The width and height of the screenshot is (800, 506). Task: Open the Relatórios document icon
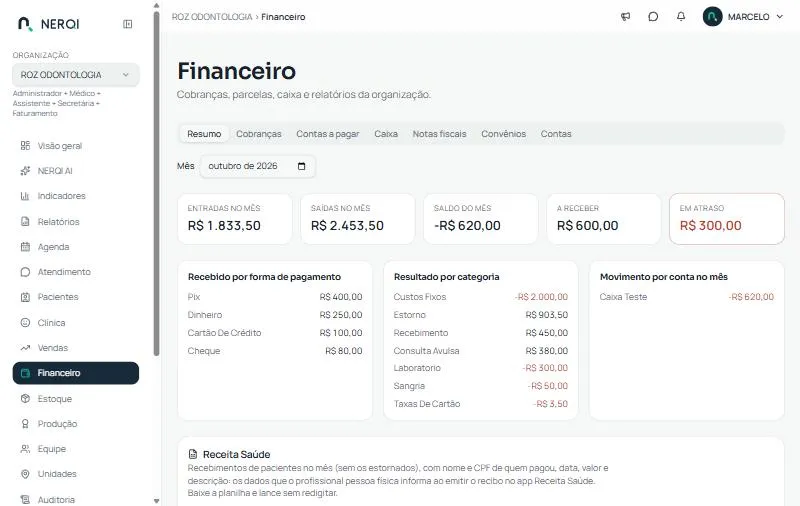(x=25, y=221)
